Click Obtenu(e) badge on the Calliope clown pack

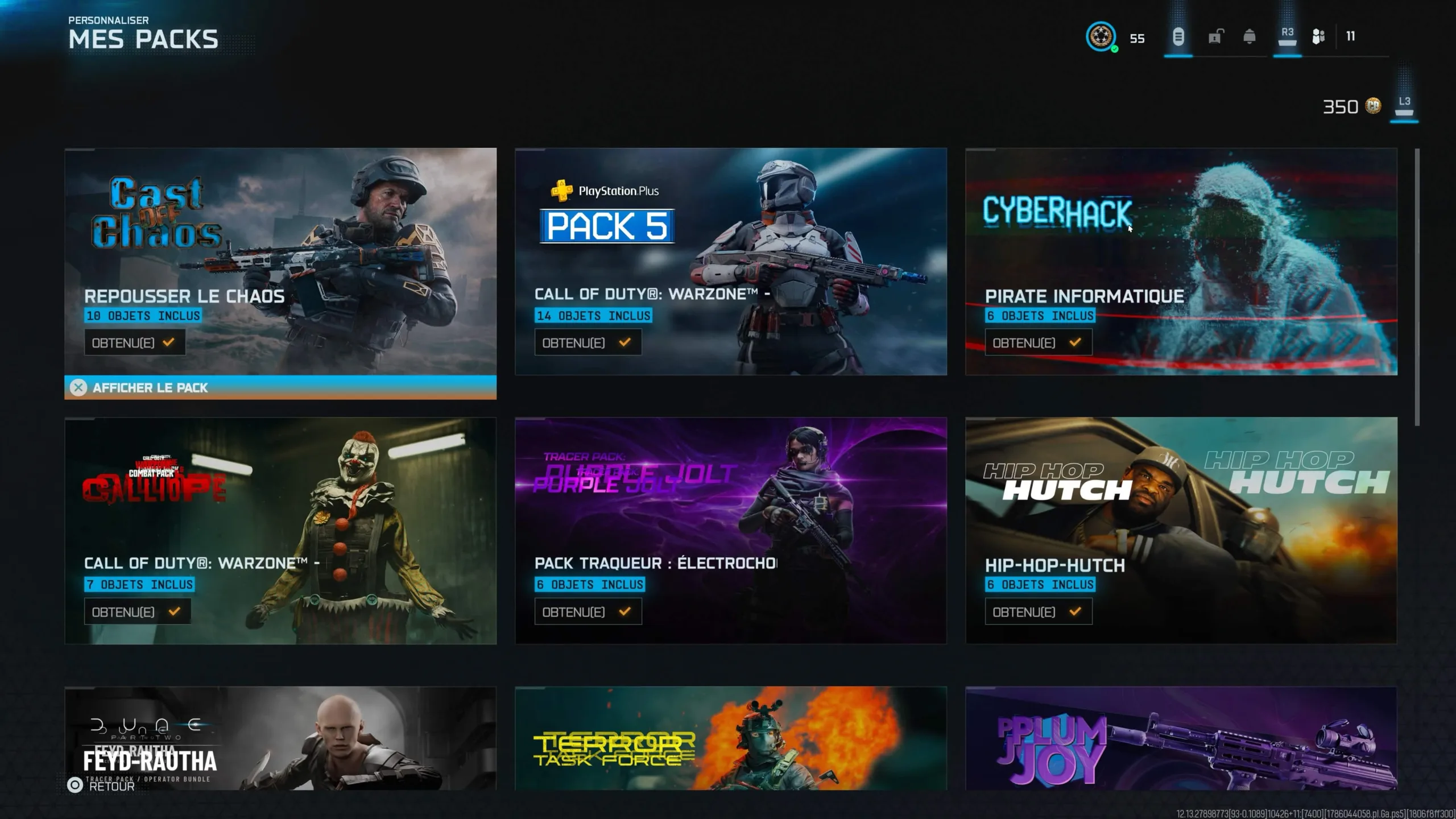[x=137, y=612]
